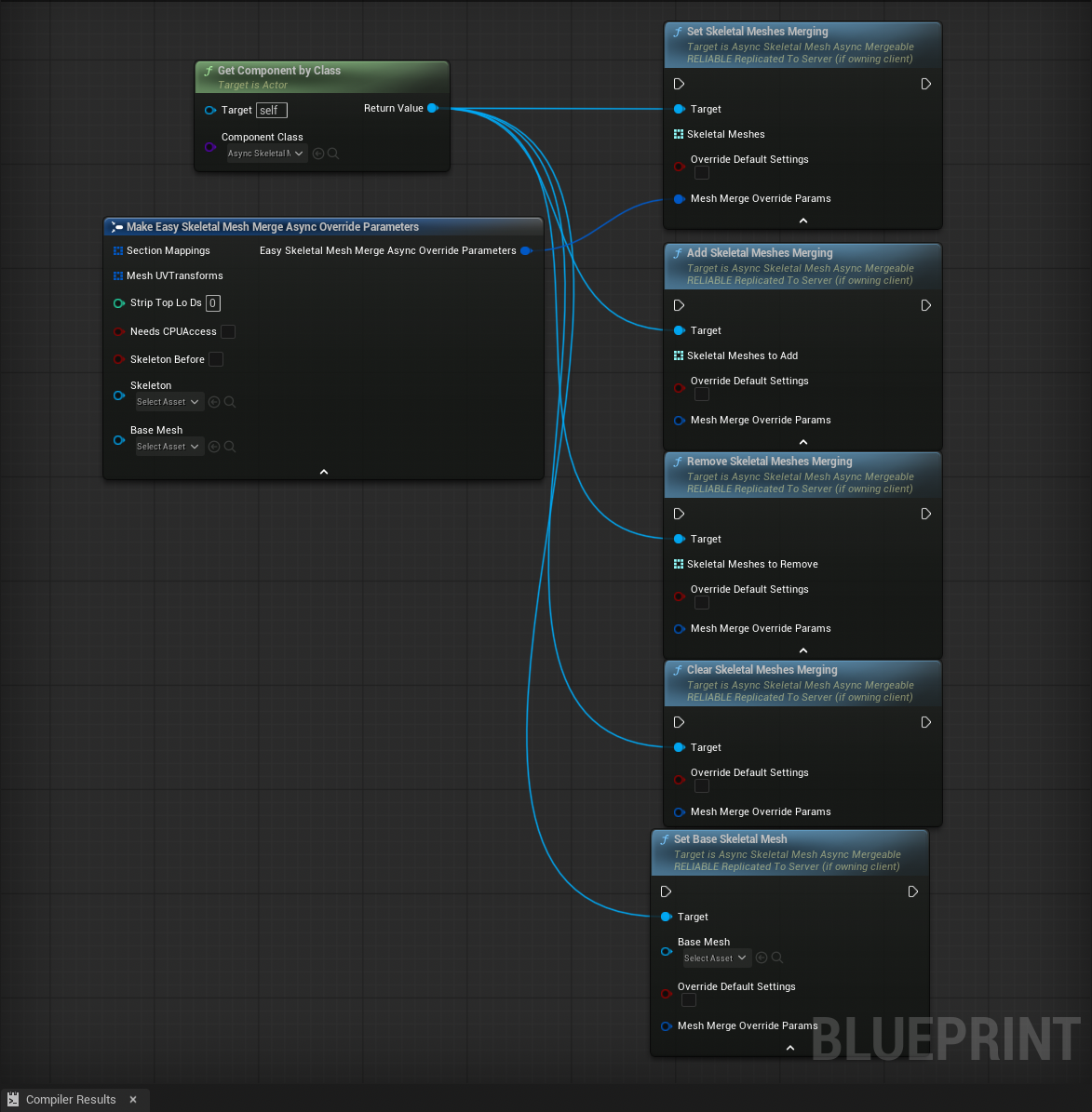Screen dimensions: 1092x1112
Task: Click the browse magnifier beside the Skeleton asset picker
Action: (x=230, y=401)
